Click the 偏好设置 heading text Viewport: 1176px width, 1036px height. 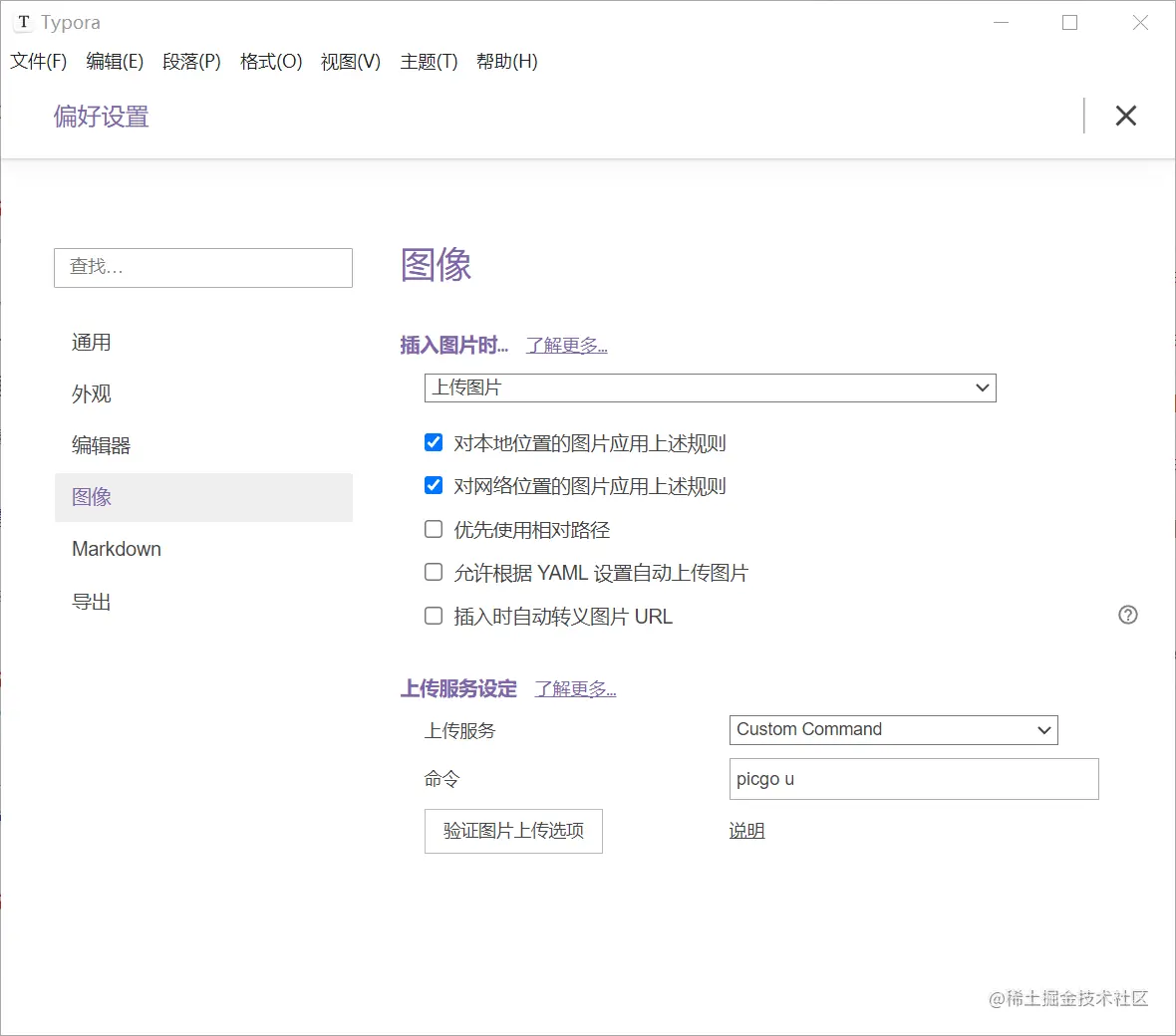(x=102, y=117)
